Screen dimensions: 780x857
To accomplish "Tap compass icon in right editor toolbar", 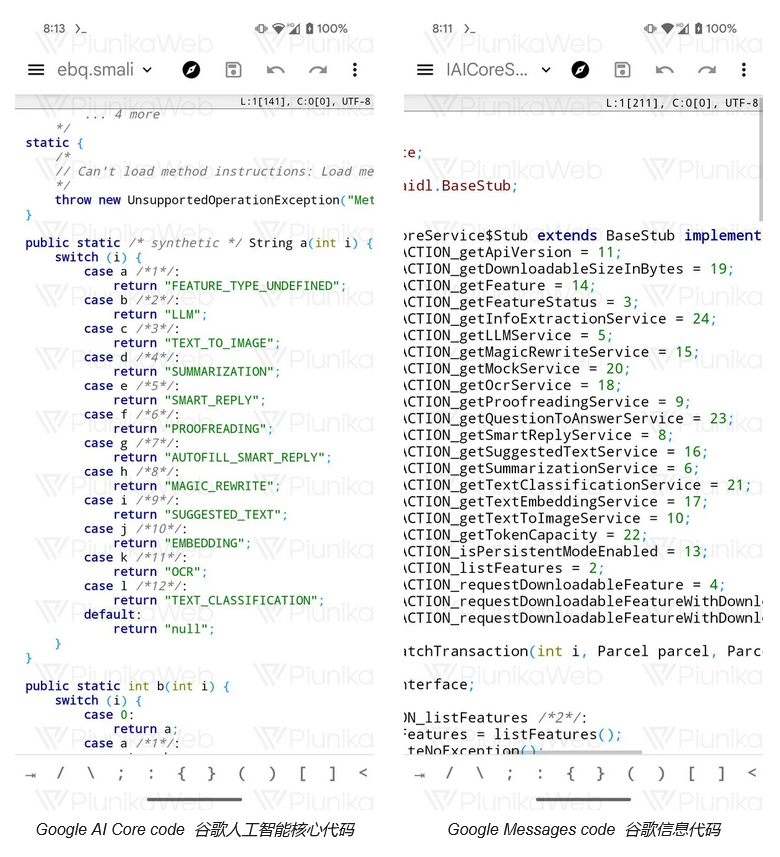I will pos(580,70).
